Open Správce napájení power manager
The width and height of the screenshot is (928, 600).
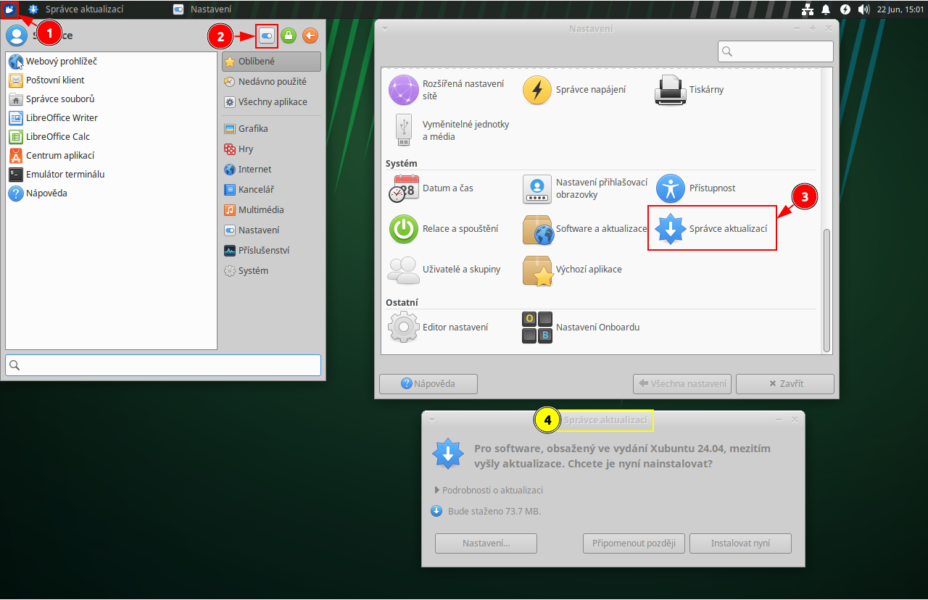tap(574, 90)
